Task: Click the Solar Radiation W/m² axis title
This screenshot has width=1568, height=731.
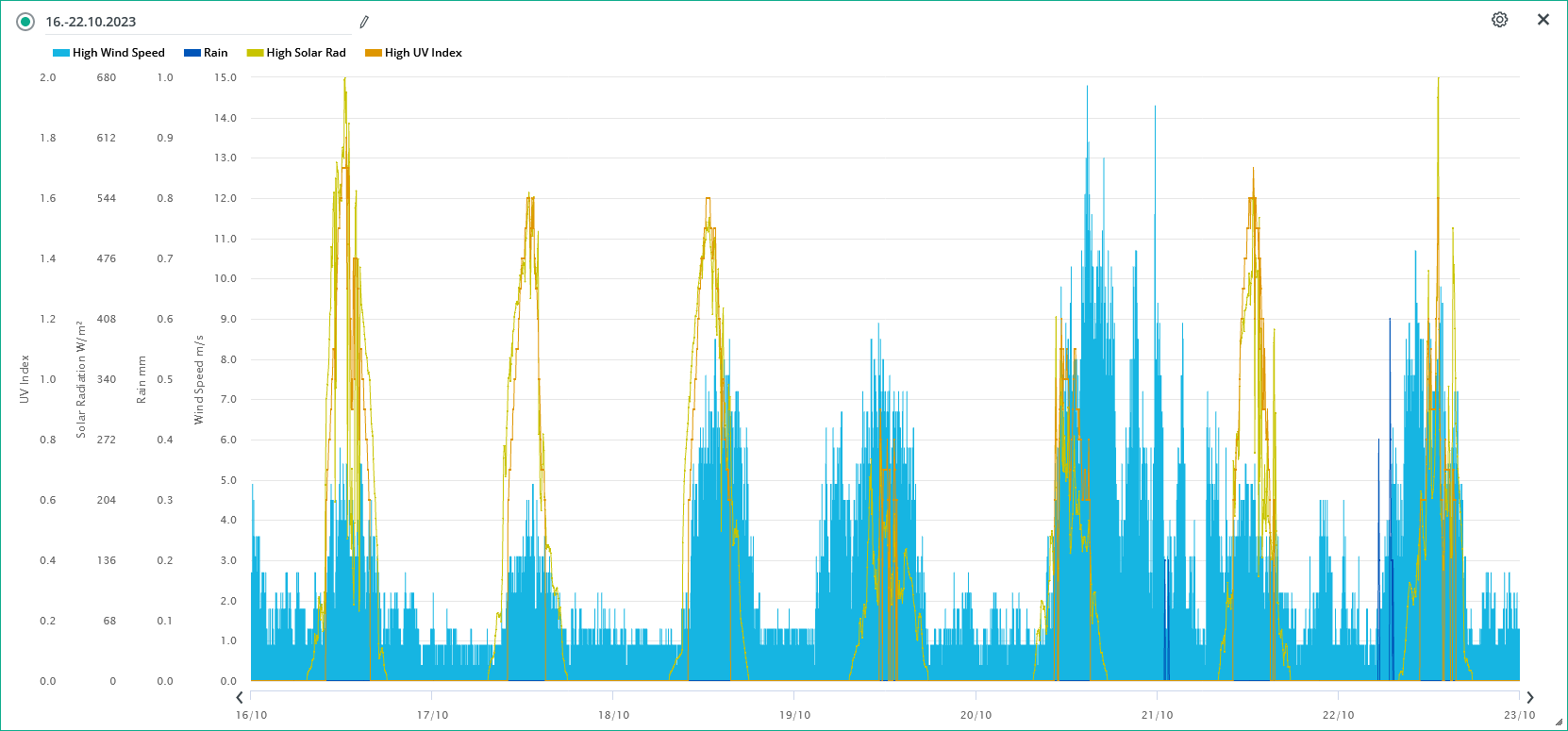Action: pyautogui.click(x=81, y=379)
